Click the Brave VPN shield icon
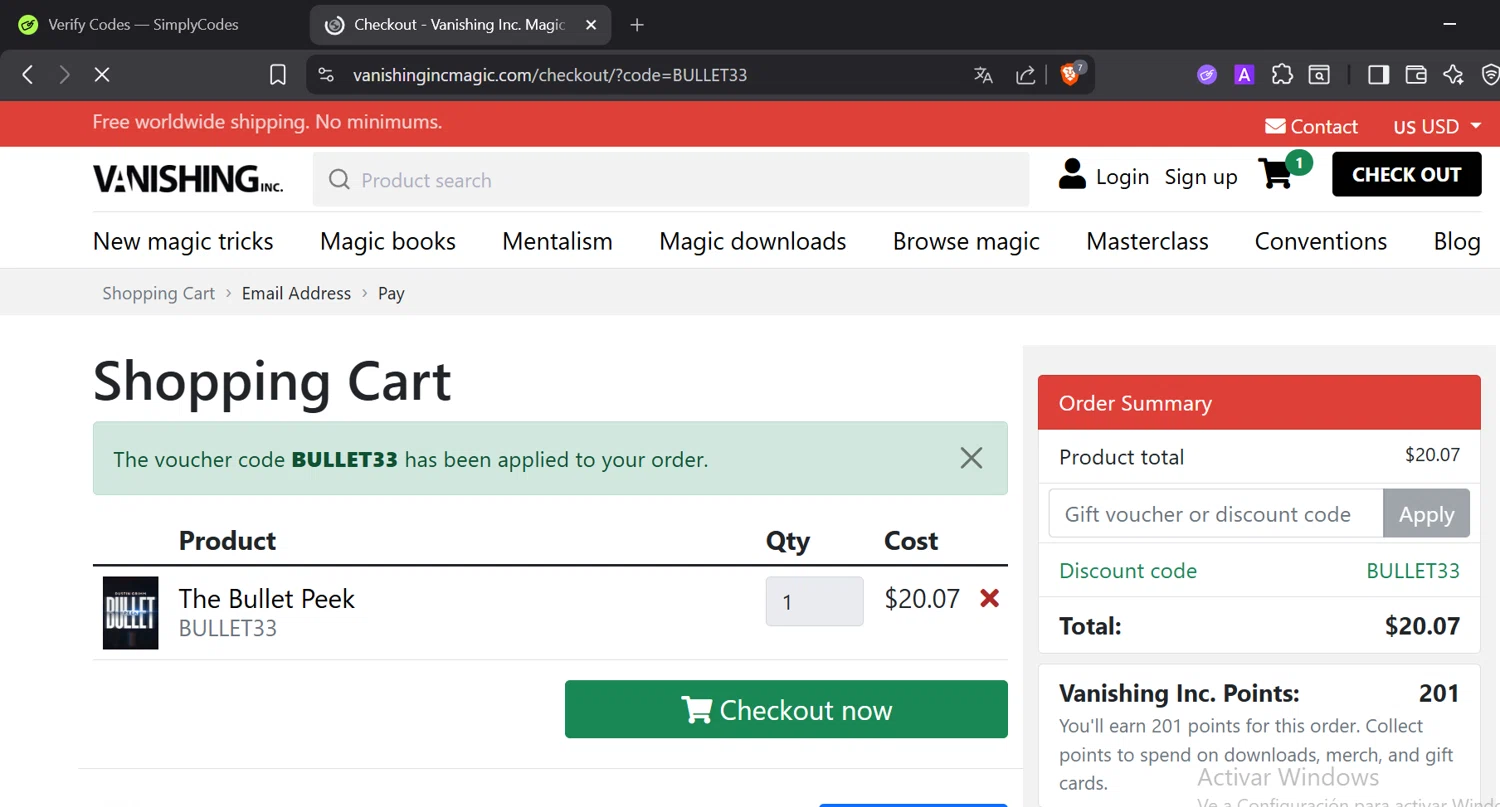1500x807 pixels. pos(1490,75)
